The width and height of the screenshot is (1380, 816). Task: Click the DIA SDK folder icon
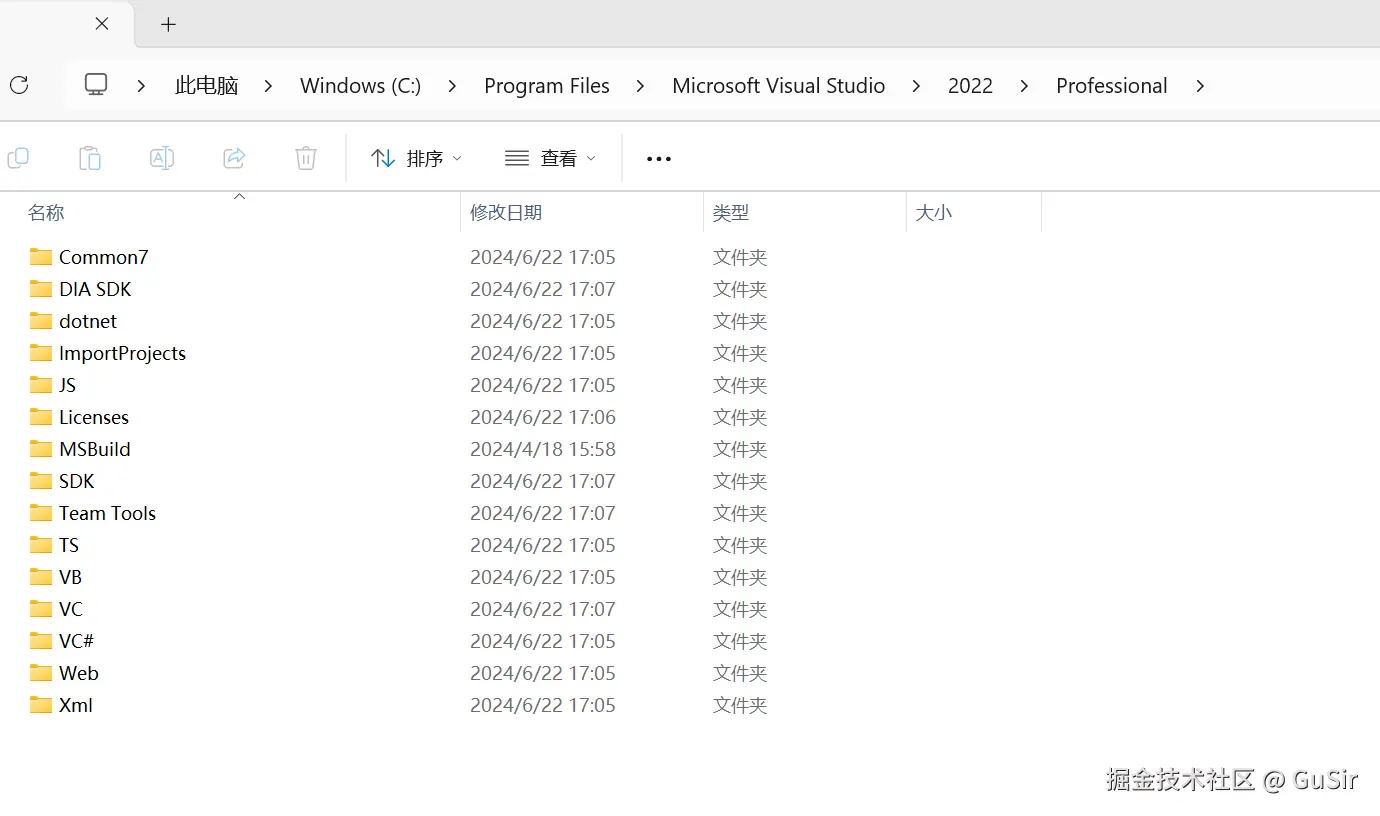(x=41, y=289)
